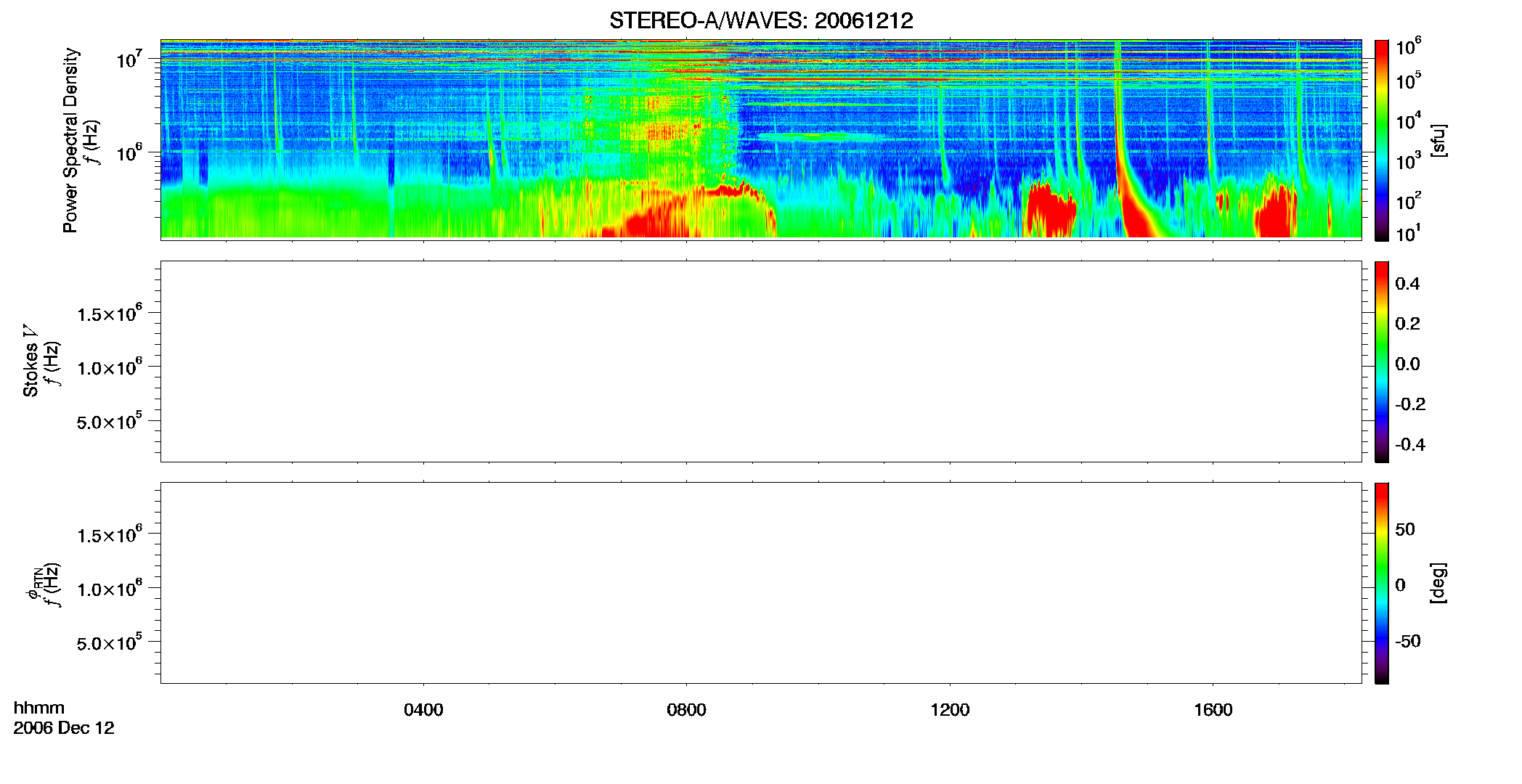Viewport: 1522px width, 784px height.
Task: Click the 50 label on degree color bar
Action: 1405,529
